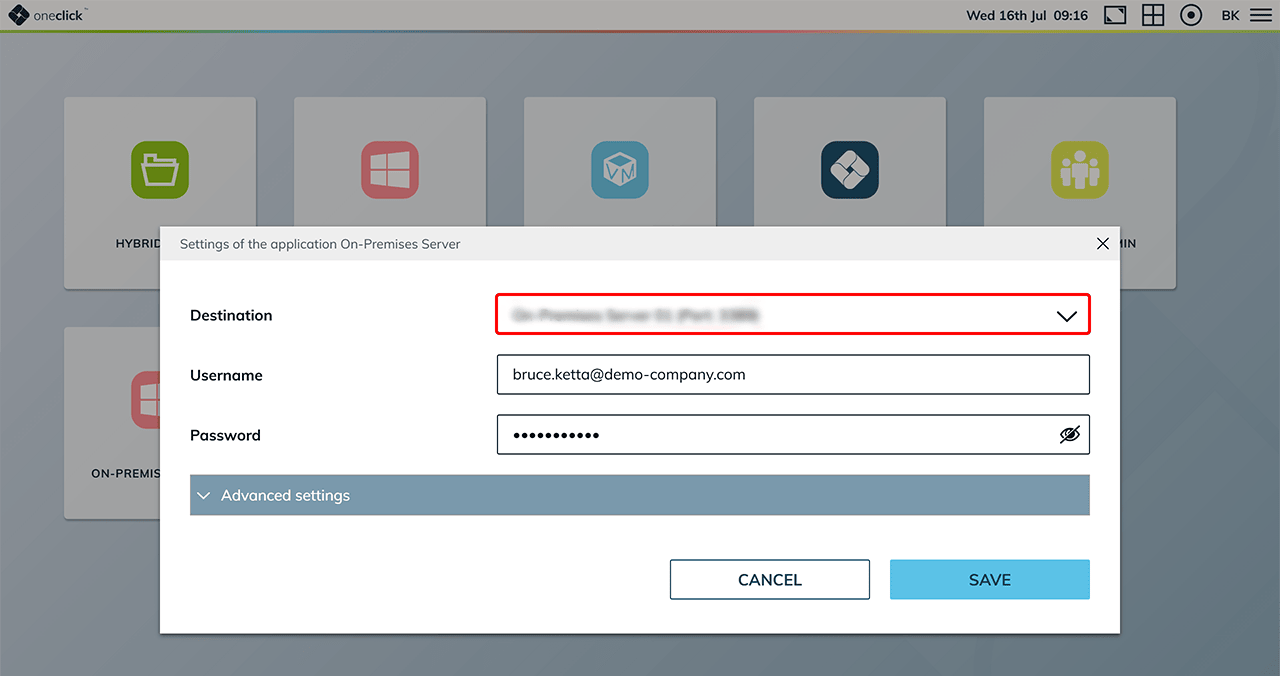Open the green Hybrid folder app icon
1280x676 pixels.
tap(160, 170)
